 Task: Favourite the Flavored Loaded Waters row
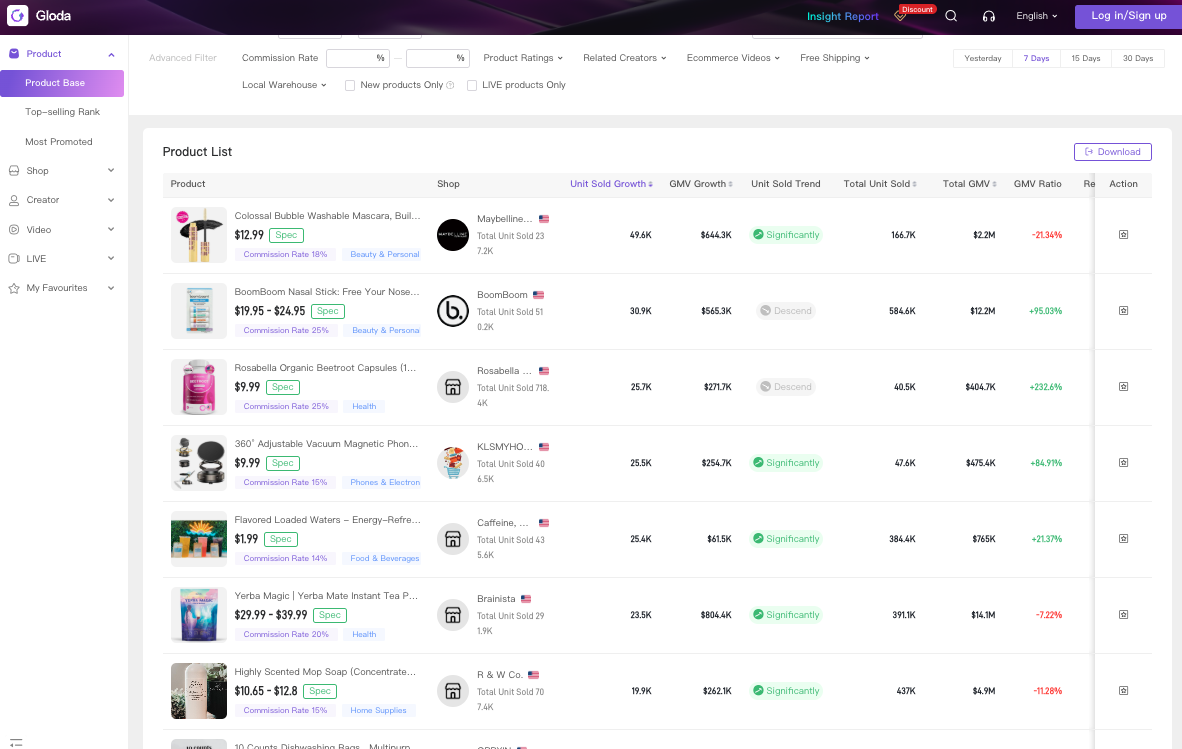click(1123, 539)
